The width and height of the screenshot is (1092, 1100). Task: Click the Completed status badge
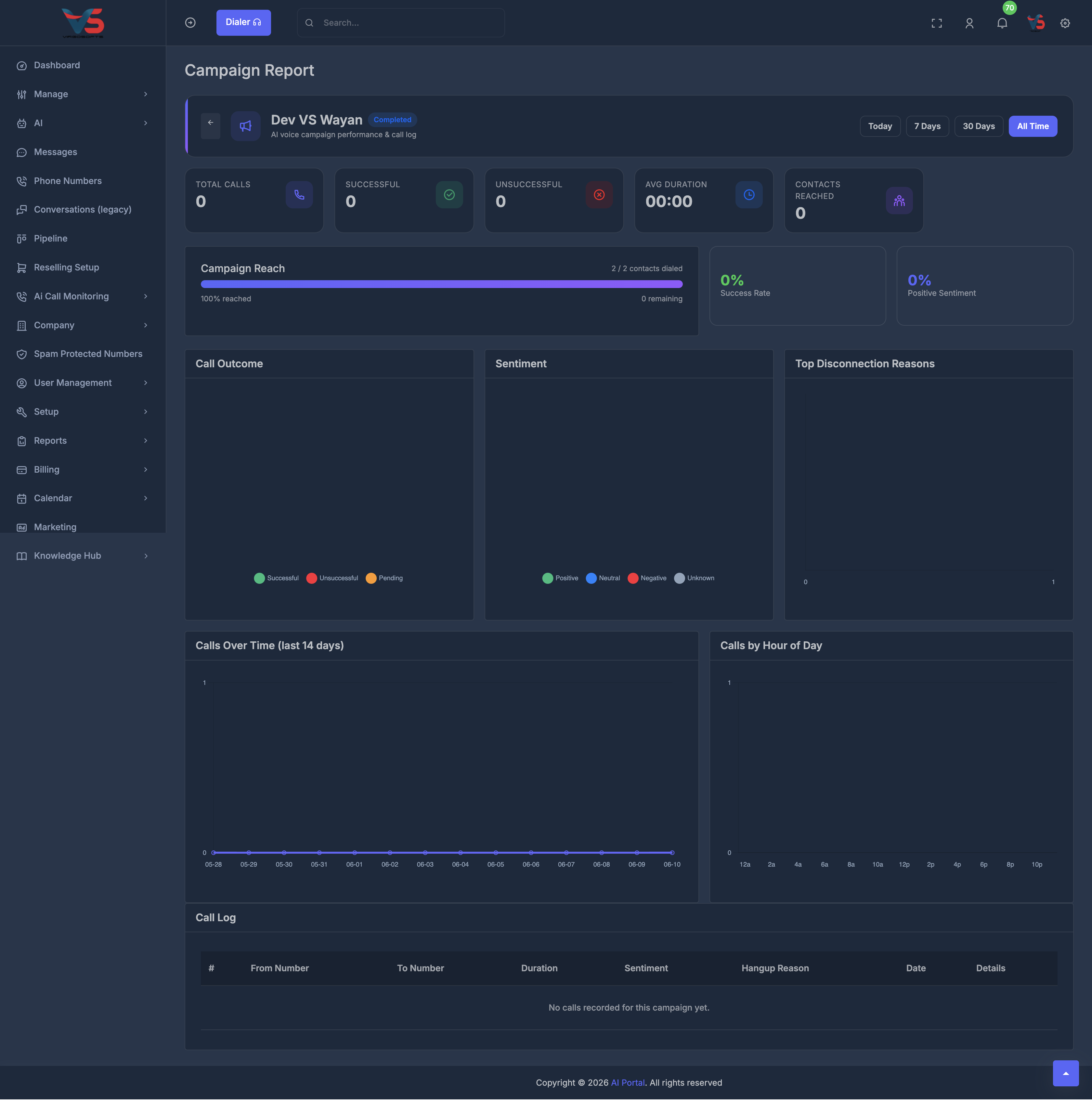[x=392, y=120]
